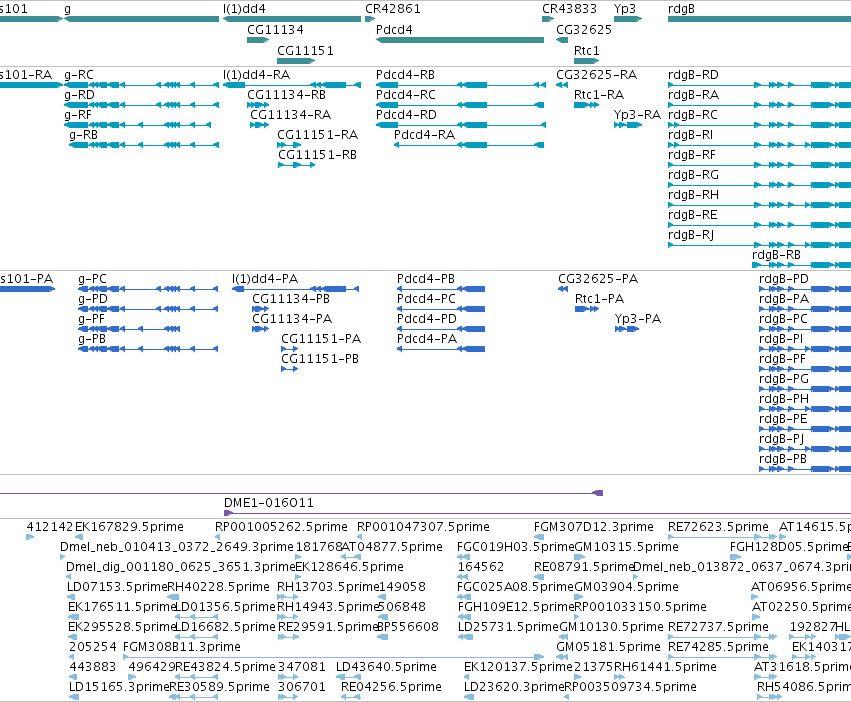851x702 pixels.
Task: Click the rdgB-RB transcript label
Action: point(776,255)
